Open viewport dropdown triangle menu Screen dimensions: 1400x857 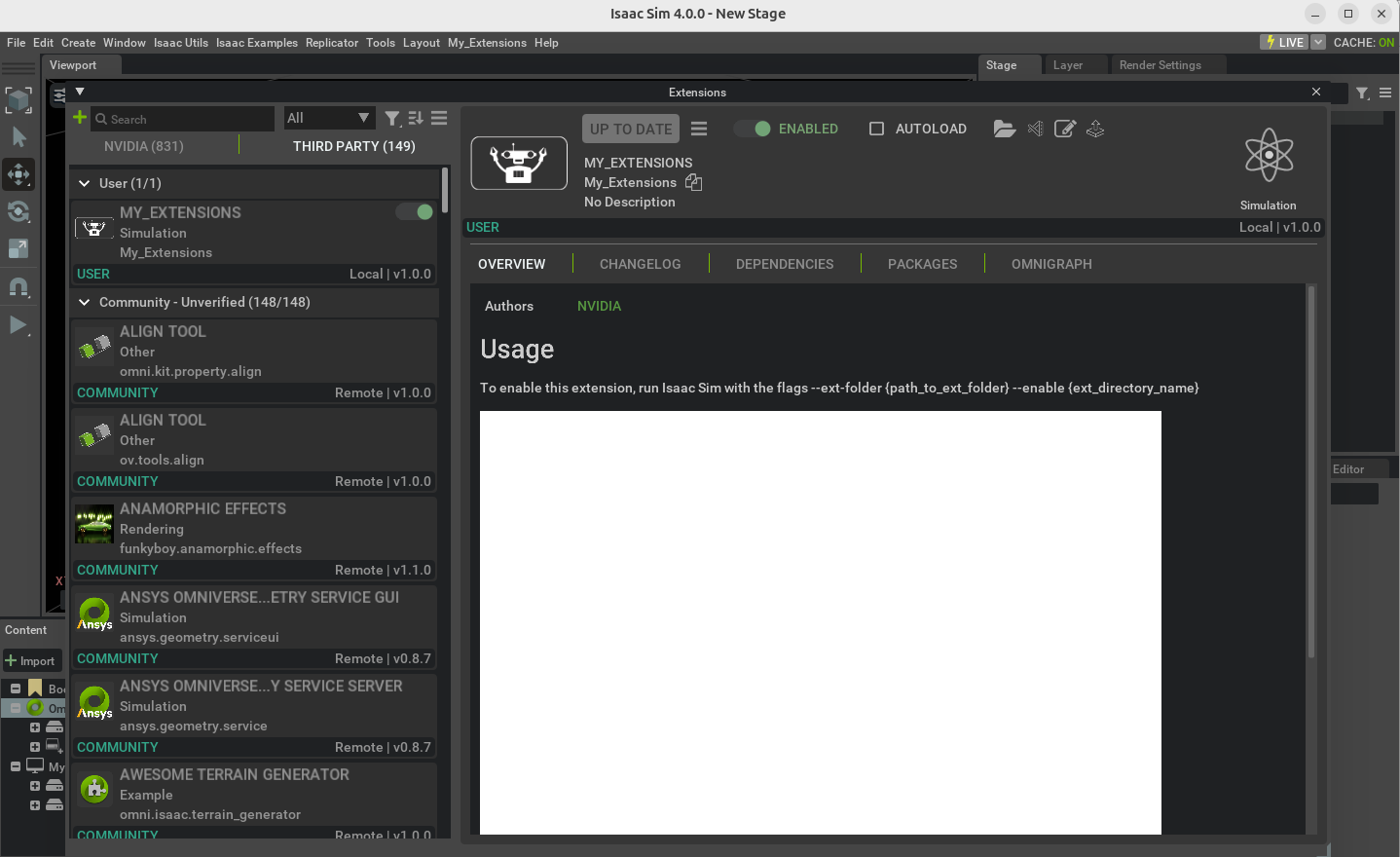pyautogui.click(x=80, y=92)
